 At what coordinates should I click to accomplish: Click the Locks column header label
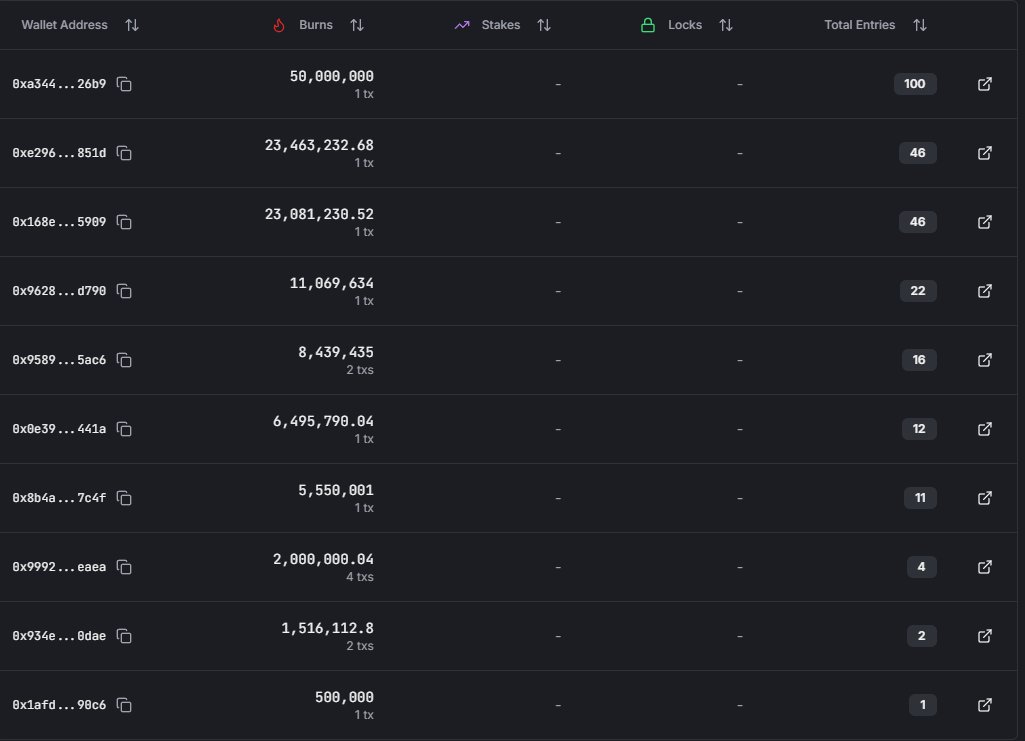click(x=685, y=25)
